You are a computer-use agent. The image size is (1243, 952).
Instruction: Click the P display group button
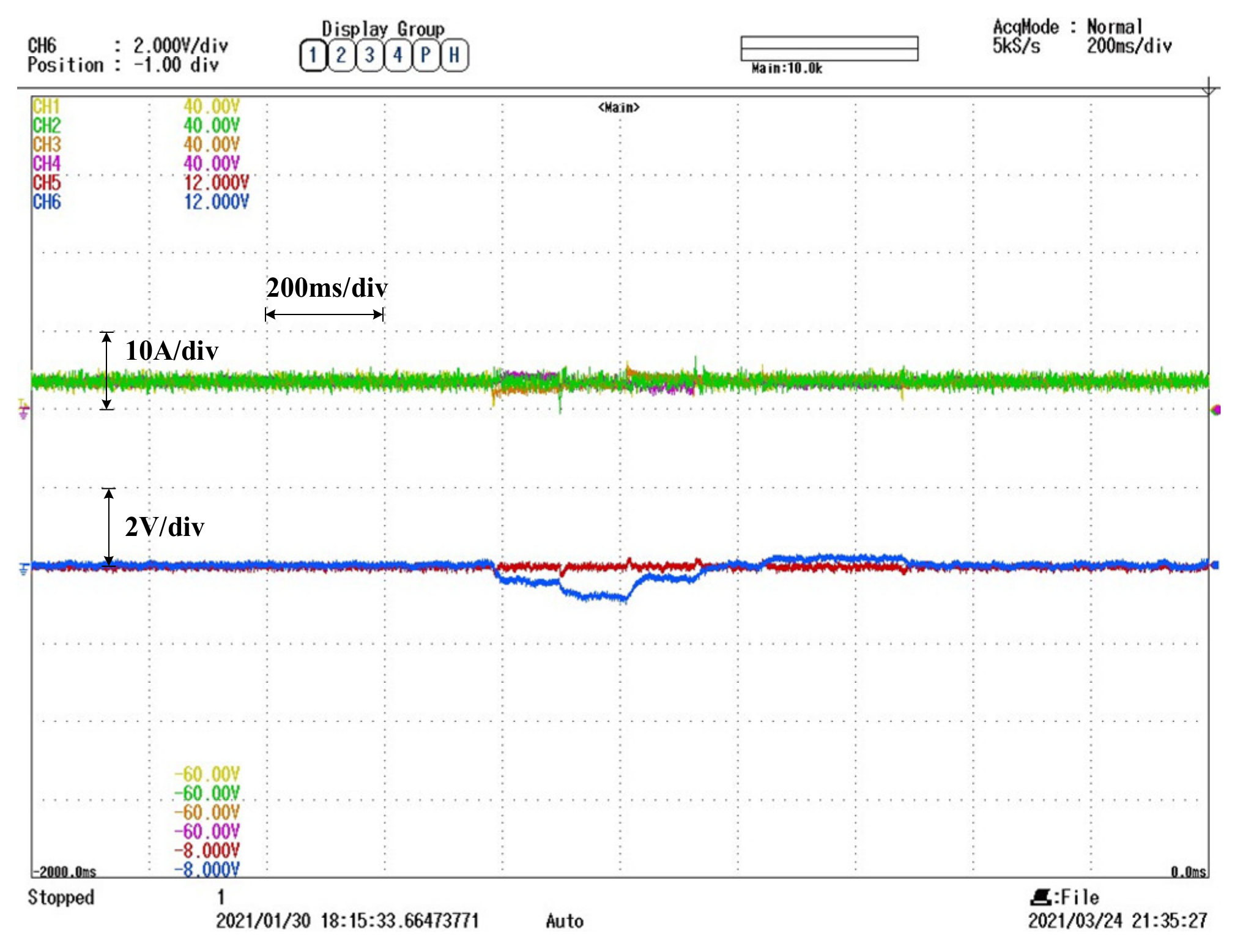[426, 56]
